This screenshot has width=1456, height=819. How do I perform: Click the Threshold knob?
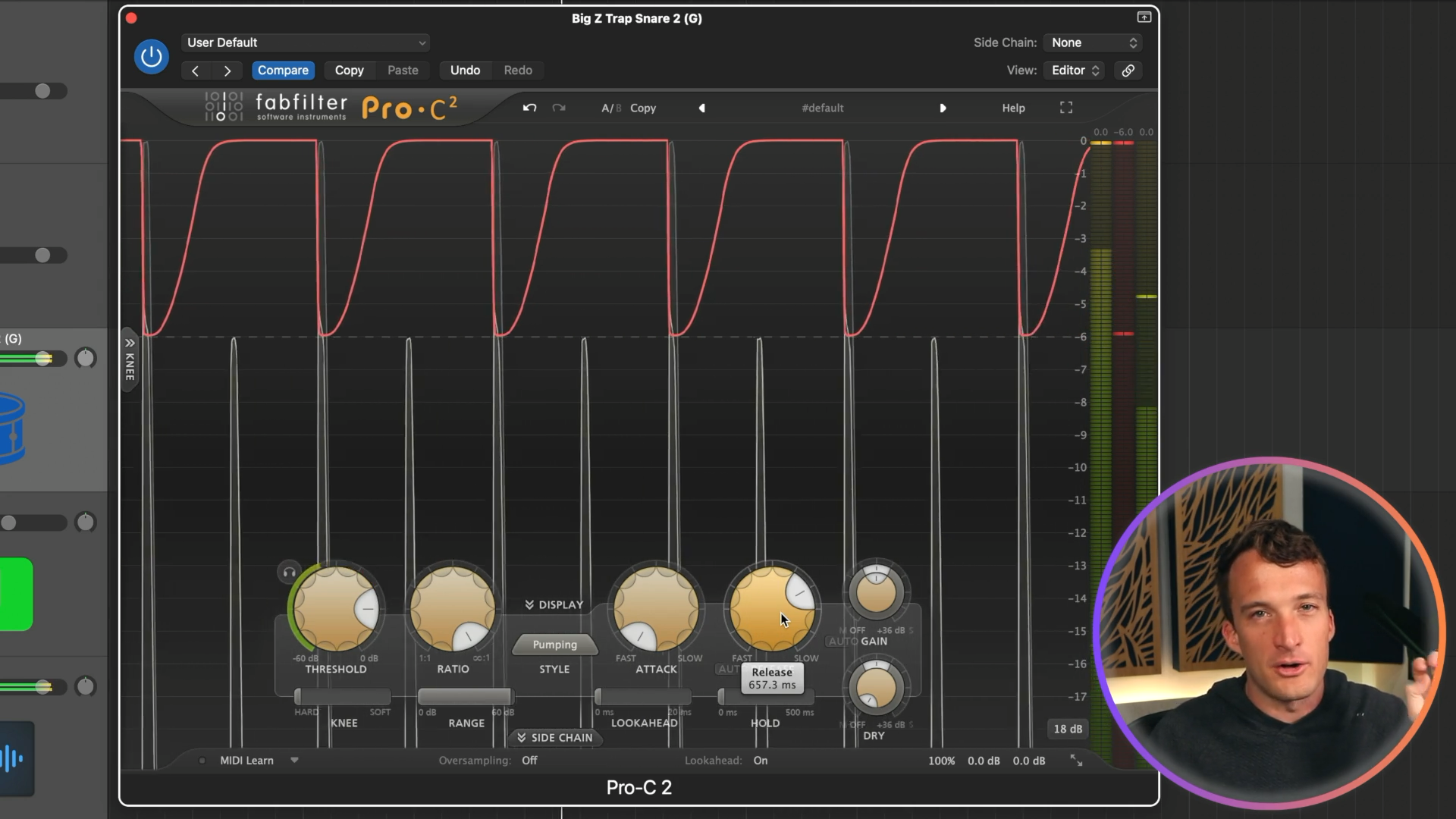pyautogui.click(x=336, y=609)
